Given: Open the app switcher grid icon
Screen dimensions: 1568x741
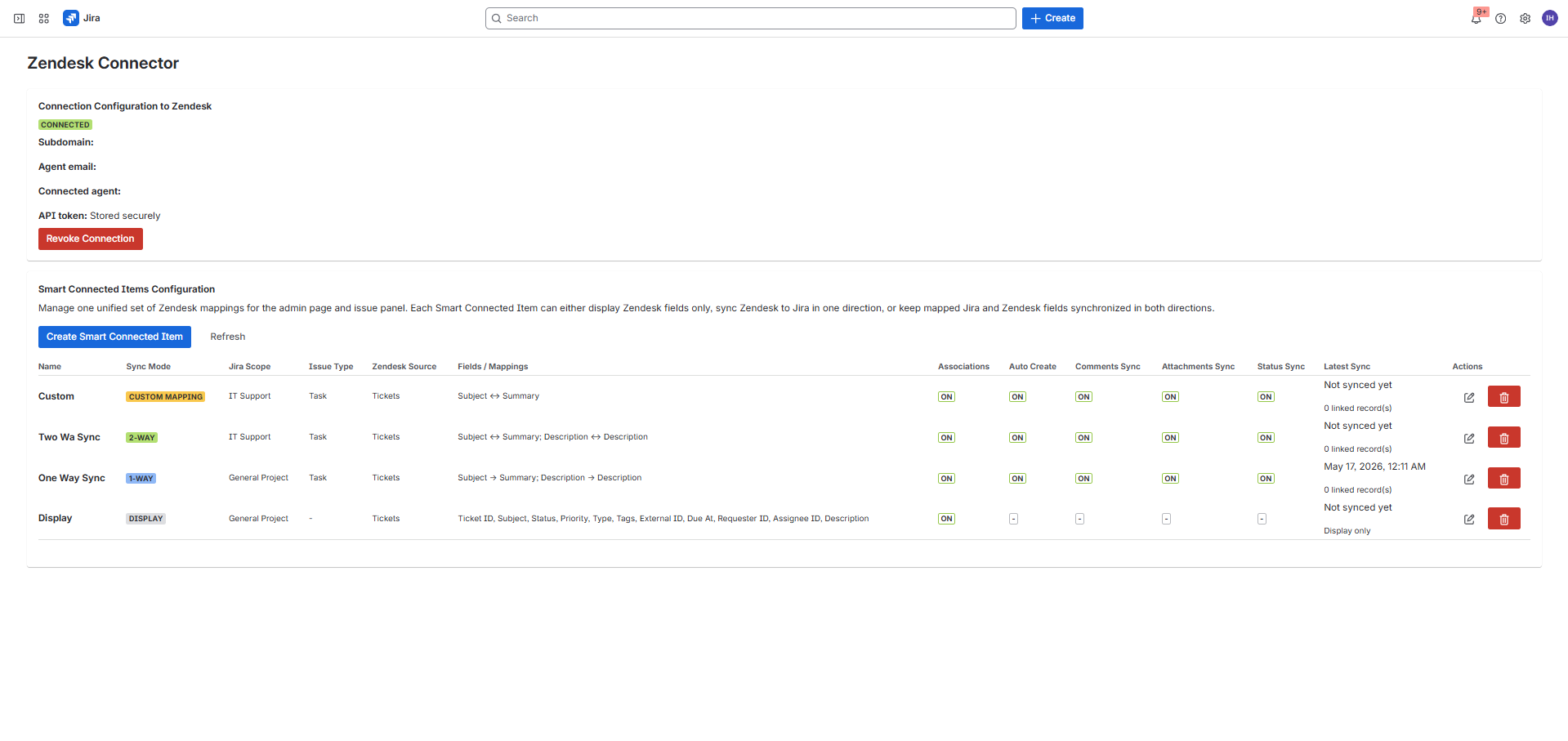Looking at the screenshot, I should [x=44, y=18].
